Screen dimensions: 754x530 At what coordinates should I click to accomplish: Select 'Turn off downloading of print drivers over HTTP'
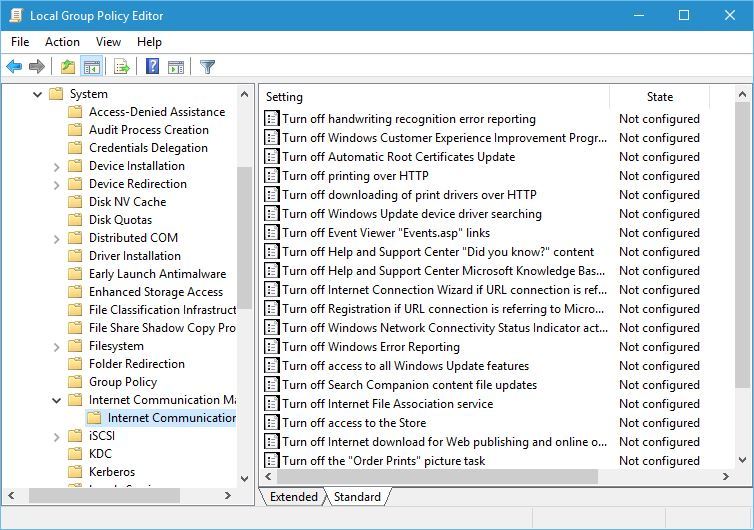[409, 195]
